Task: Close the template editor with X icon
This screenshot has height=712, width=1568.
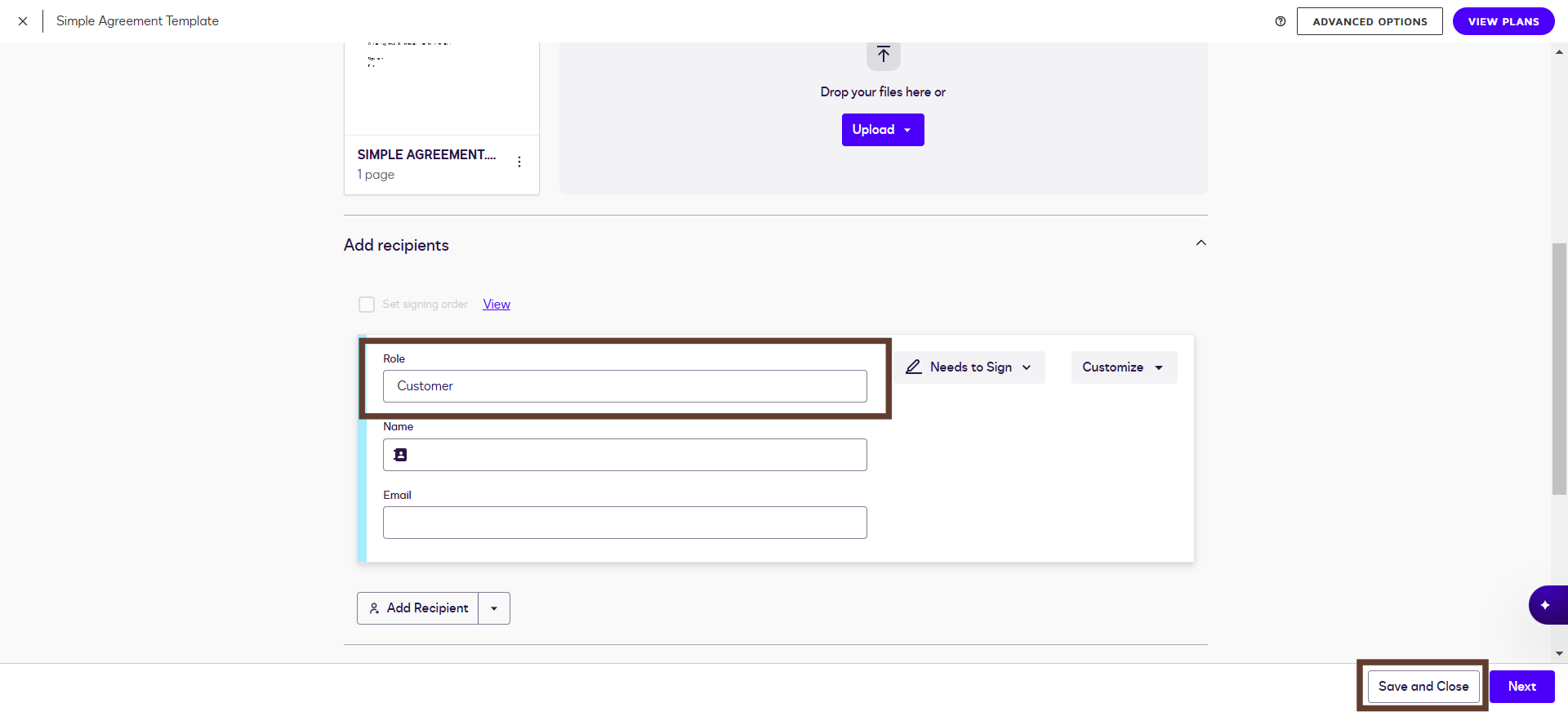Action: (23, 21)
